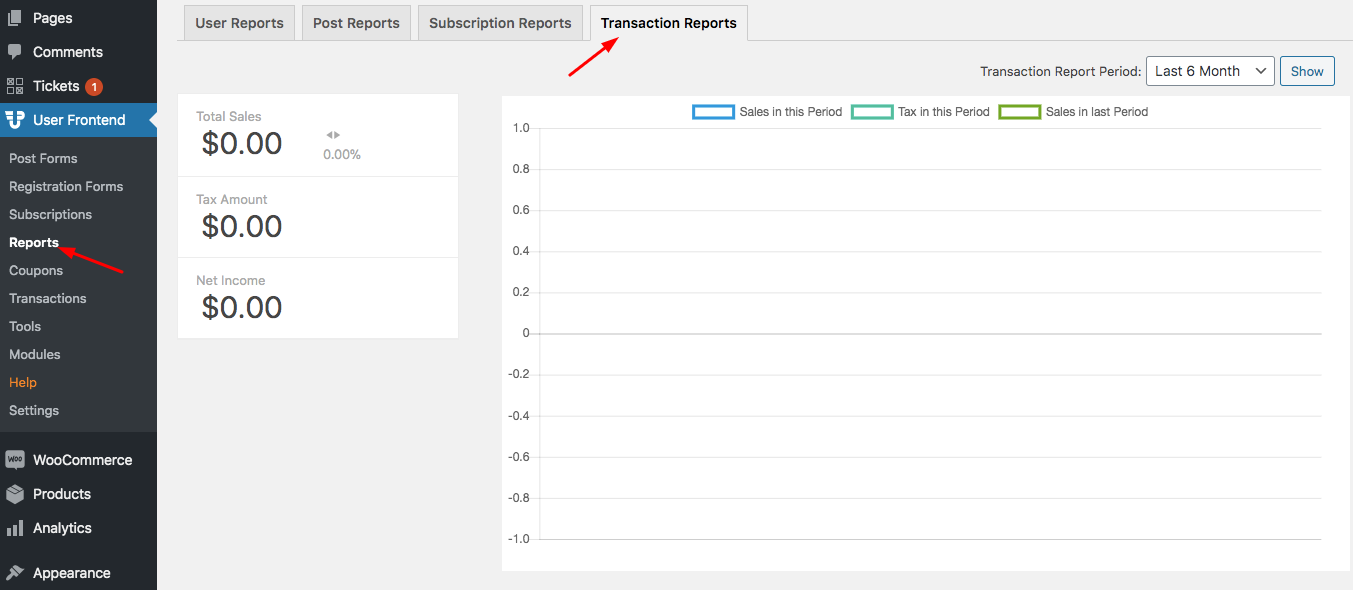Open the Help link in the sidebar
This screenshot has height=590, width=1353.
[x=22, y=382]
